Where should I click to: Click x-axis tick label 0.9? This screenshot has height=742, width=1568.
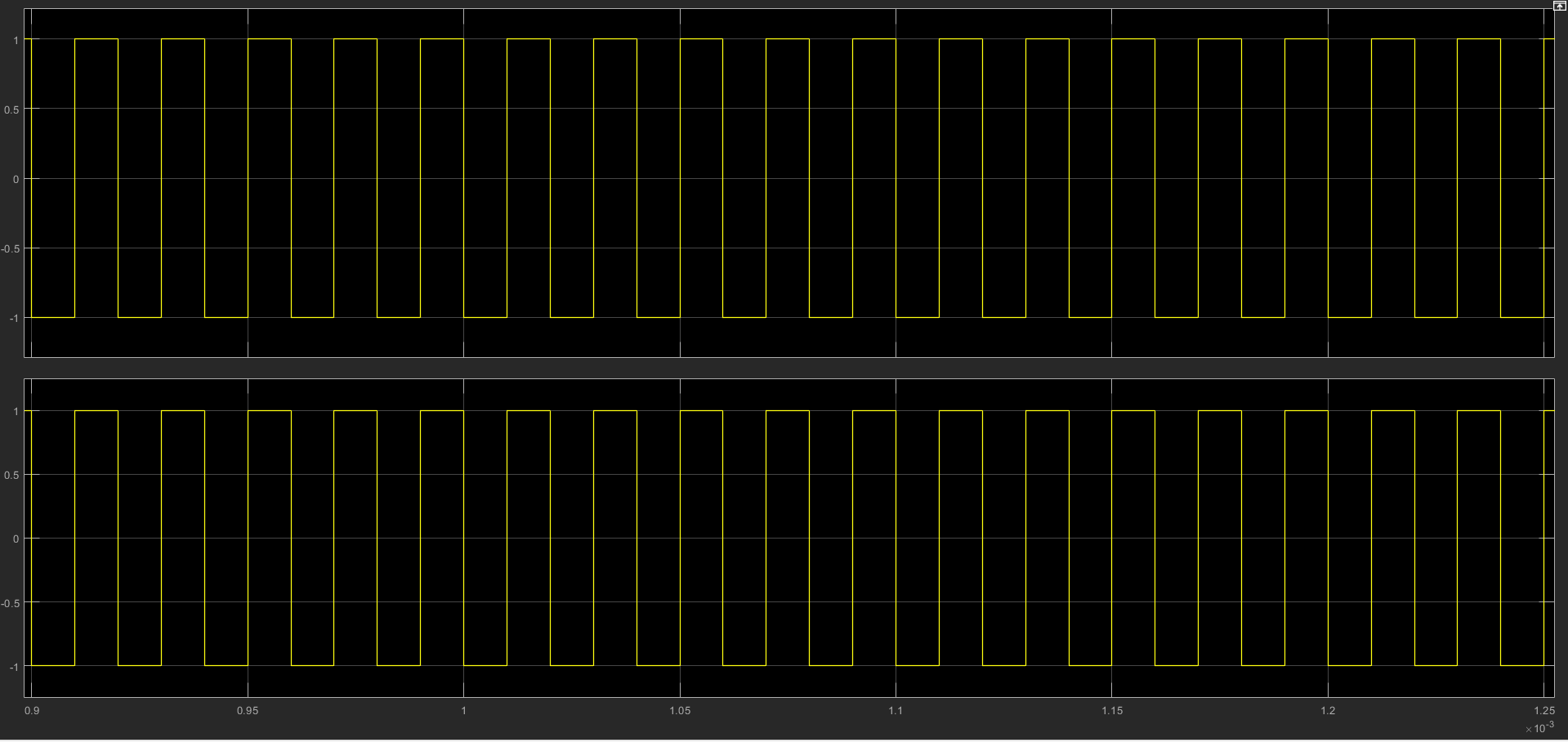[32, 711]
